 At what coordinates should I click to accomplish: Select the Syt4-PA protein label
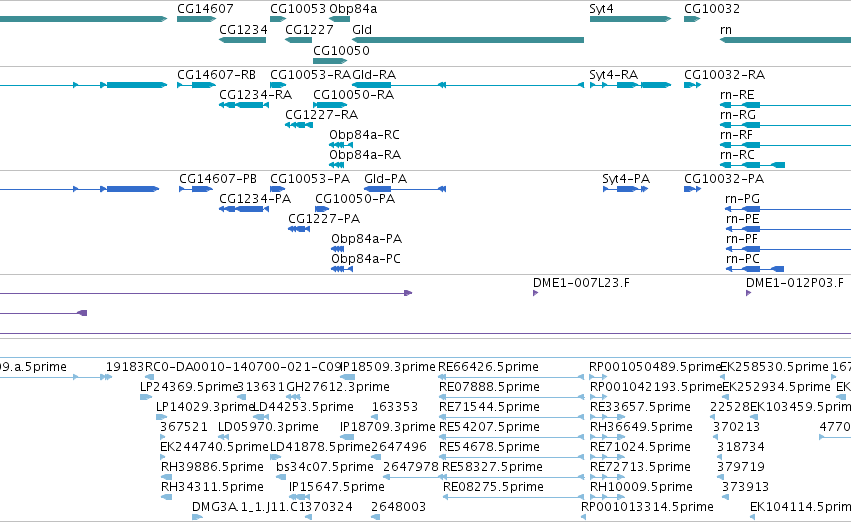click(x=626, y=179)
